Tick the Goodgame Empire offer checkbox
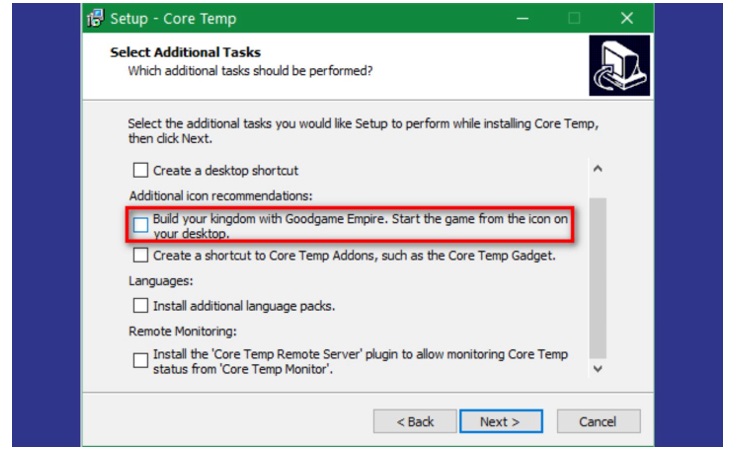 [x=141, y=224]
